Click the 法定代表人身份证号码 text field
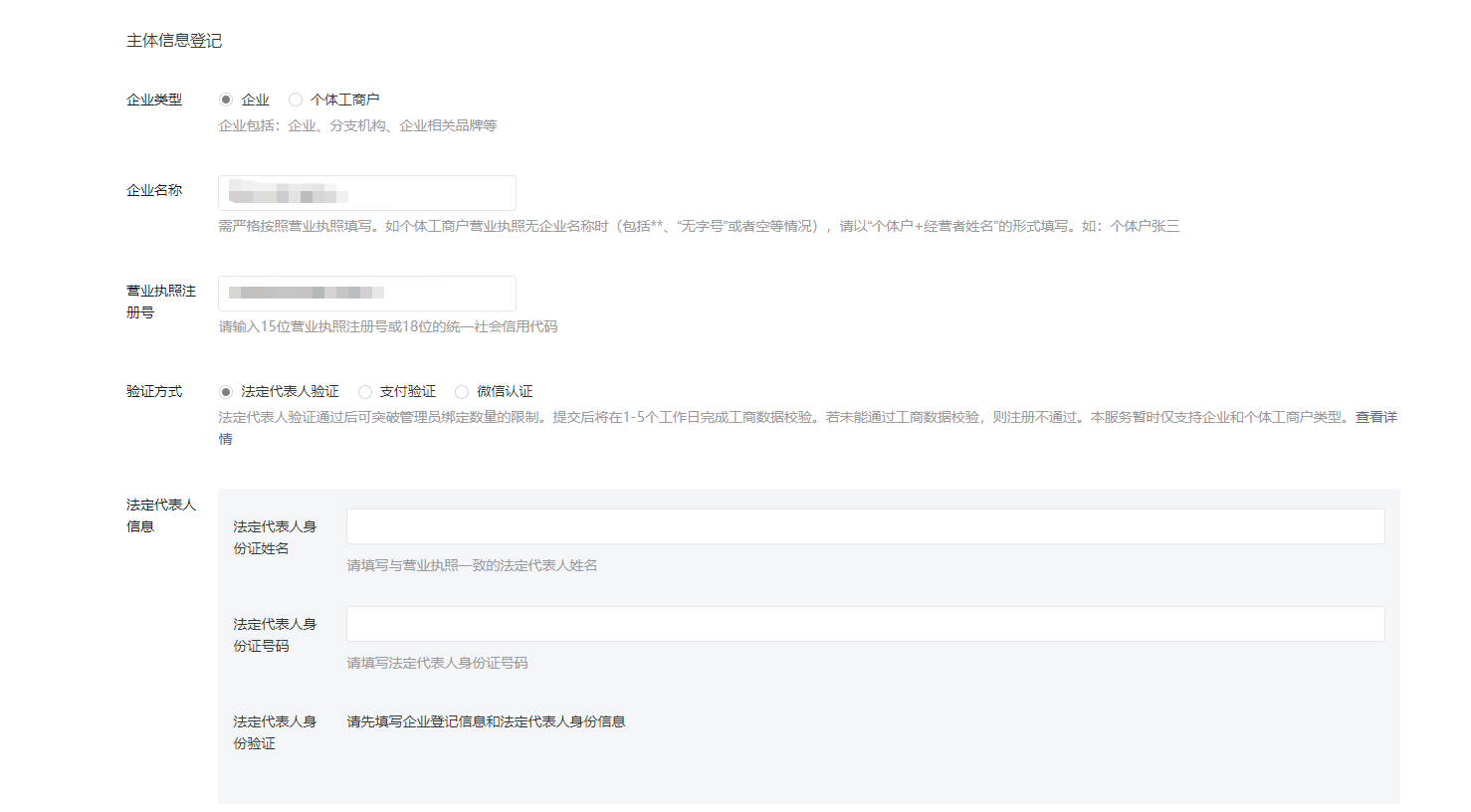This screenshot has width=1471, height=812. [x=865, y=624]
